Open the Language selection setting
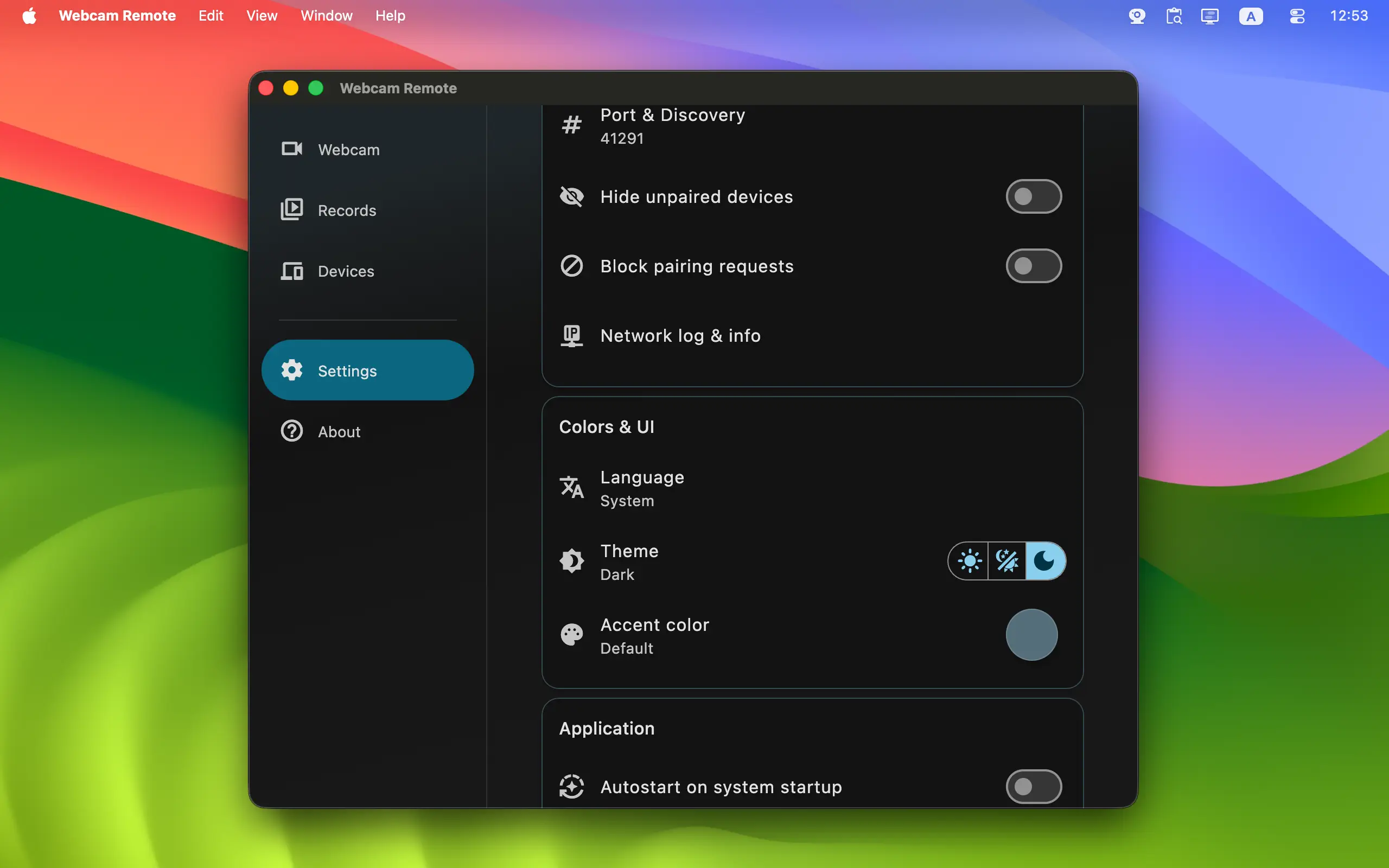 tap(812, 488)
